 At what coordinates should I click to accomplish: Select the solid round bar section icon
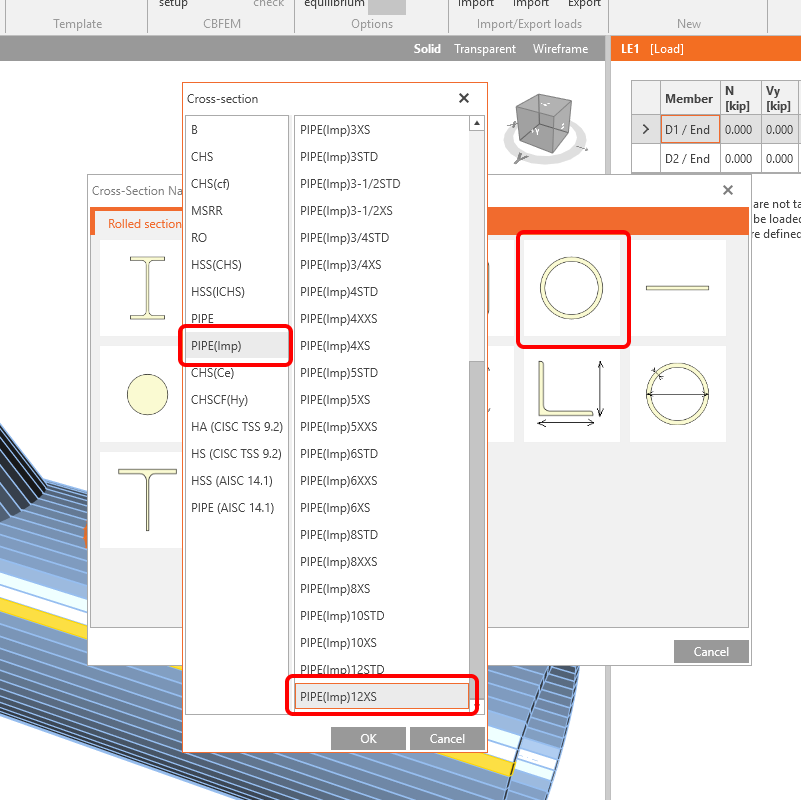[x=147, y=394]
